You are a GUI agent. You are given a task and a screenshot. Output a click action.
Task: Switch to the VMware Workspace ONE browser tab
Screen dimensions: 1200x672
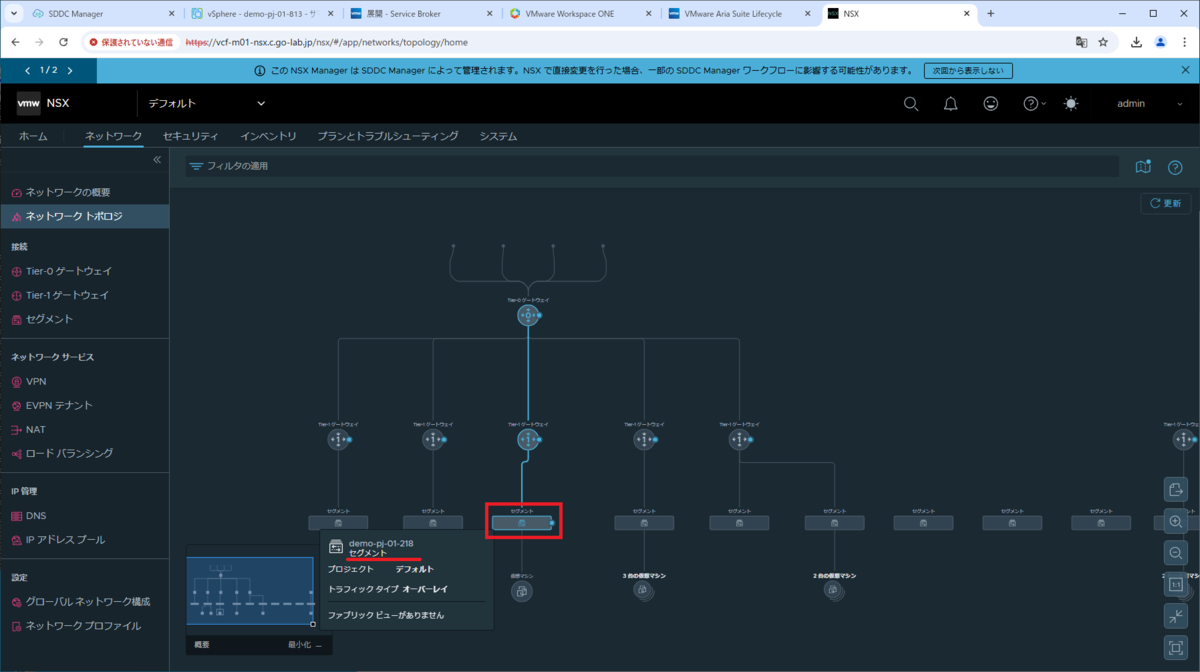[580, 14]
